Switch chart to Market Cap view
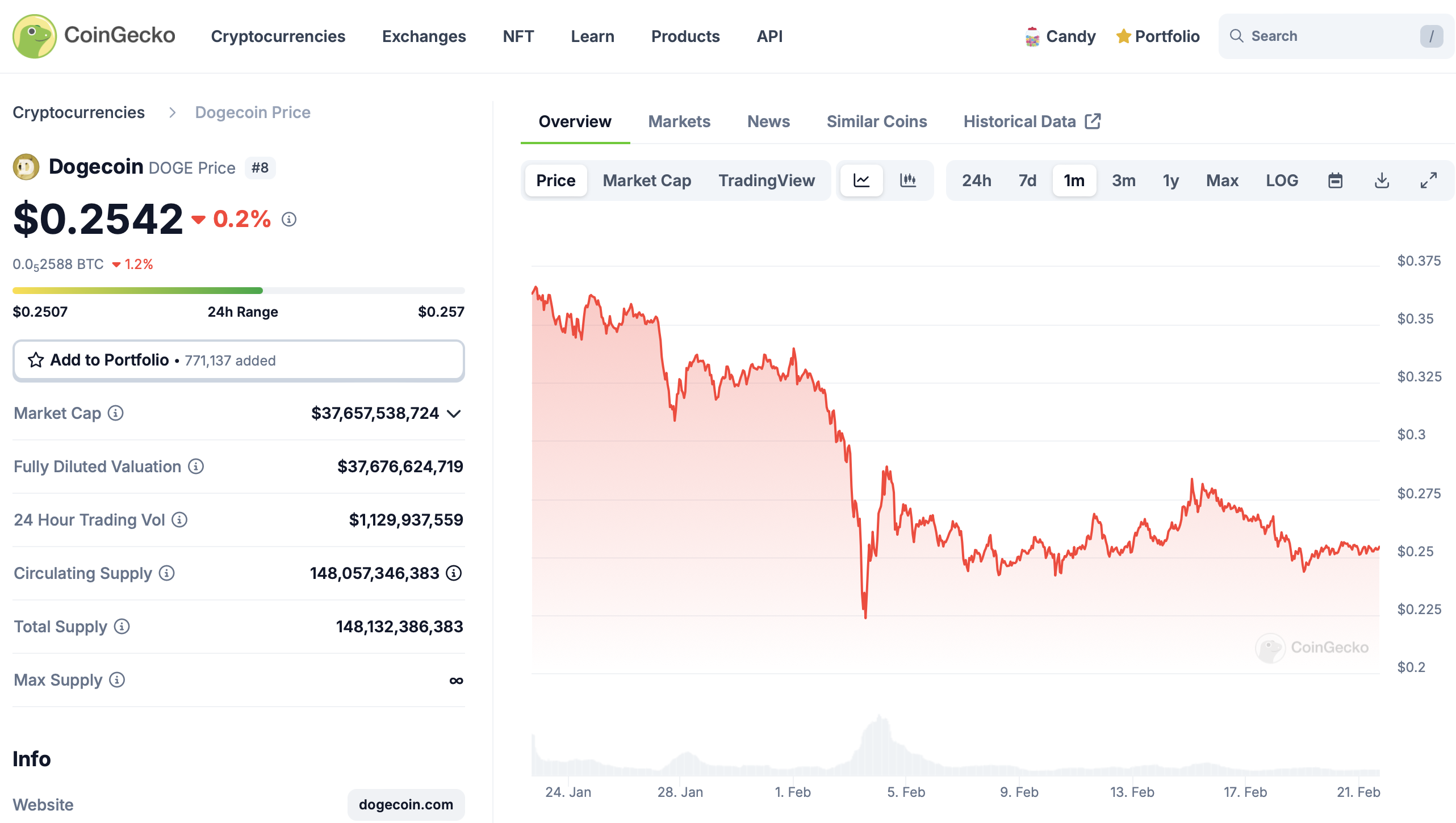The height and width of the screenshot is (823, 1456). click(x=647, y=180)
